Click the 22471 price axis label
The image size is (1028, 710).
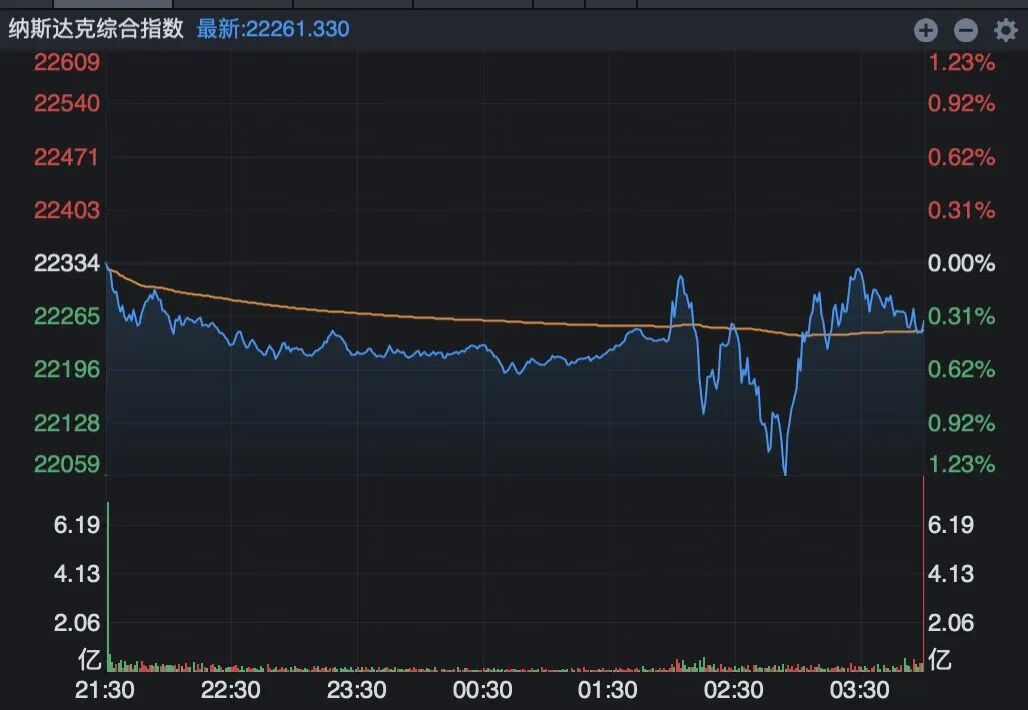(x=66, y=157)
